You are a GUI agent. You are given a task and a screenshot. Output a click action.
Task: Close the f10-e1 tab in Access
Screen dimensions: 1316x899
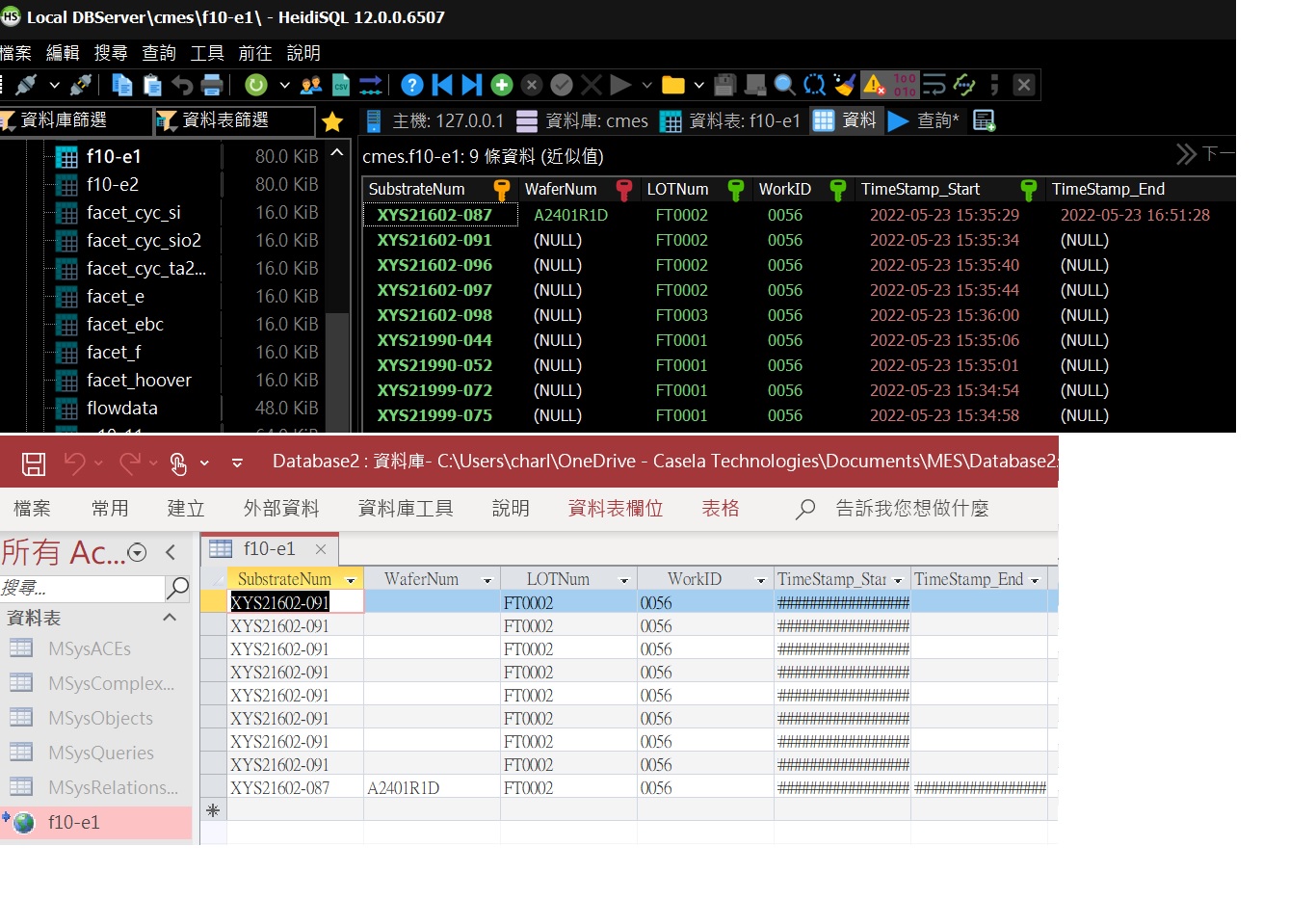tap(321, 549)
